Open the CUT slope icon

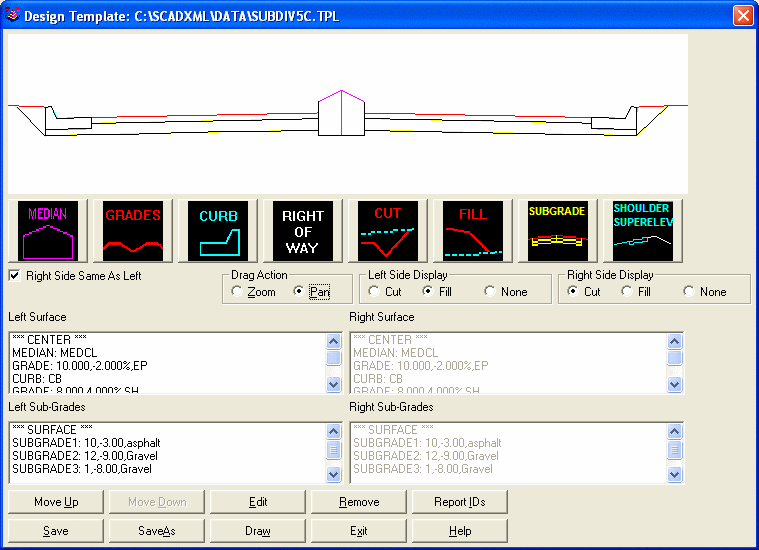(388, 231)
